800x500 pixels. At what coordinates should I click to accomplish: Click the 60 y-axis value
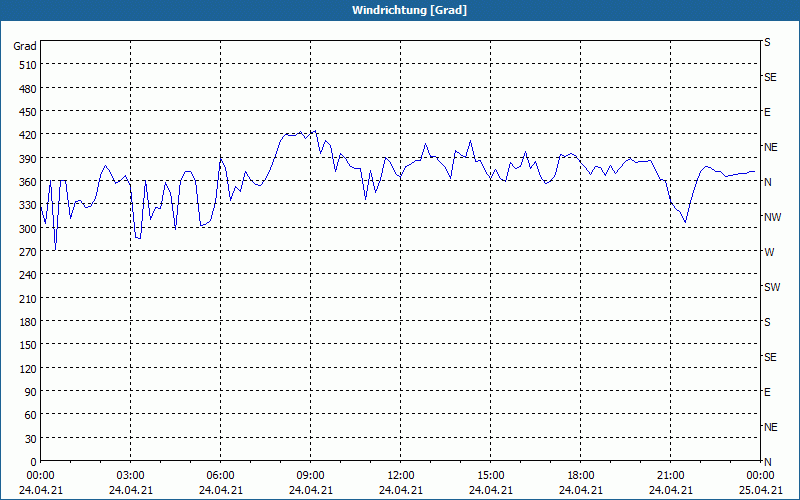tap(31, 415)
